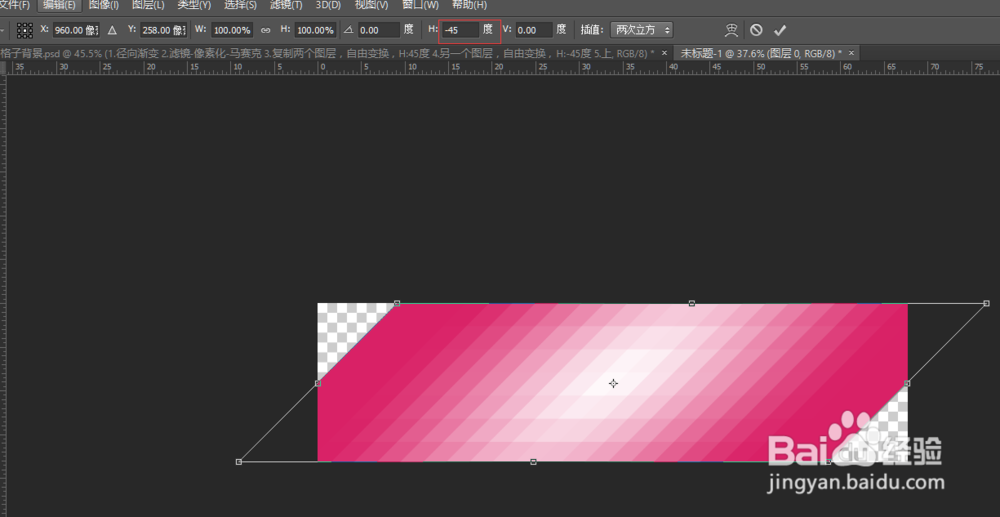
Task: Click the top-right transform handle
Action: (x=986, y=303)
